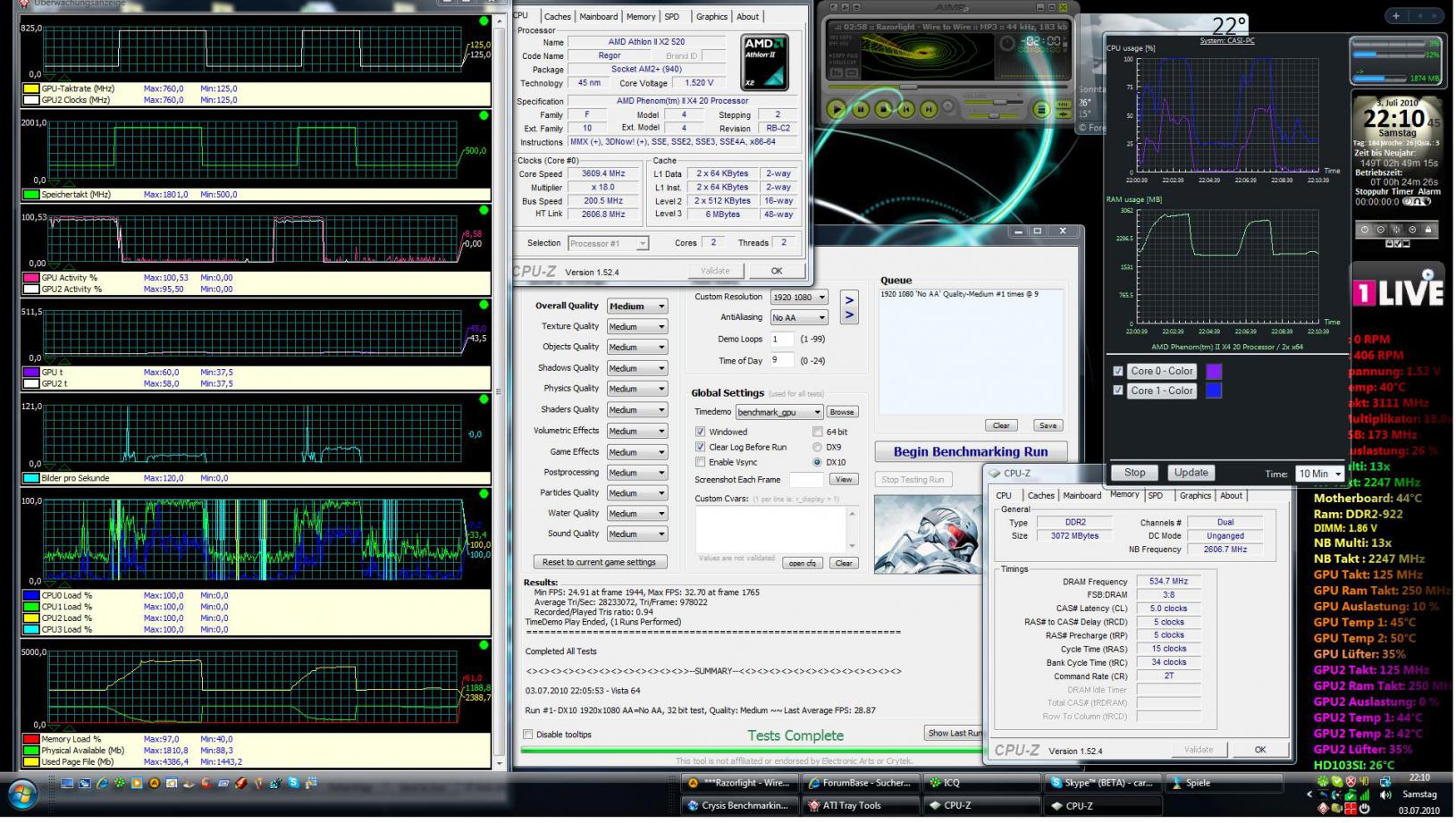1456x823 pixels.
Task: Toggle the Windowed checkbox
Action: pos(701,432)
